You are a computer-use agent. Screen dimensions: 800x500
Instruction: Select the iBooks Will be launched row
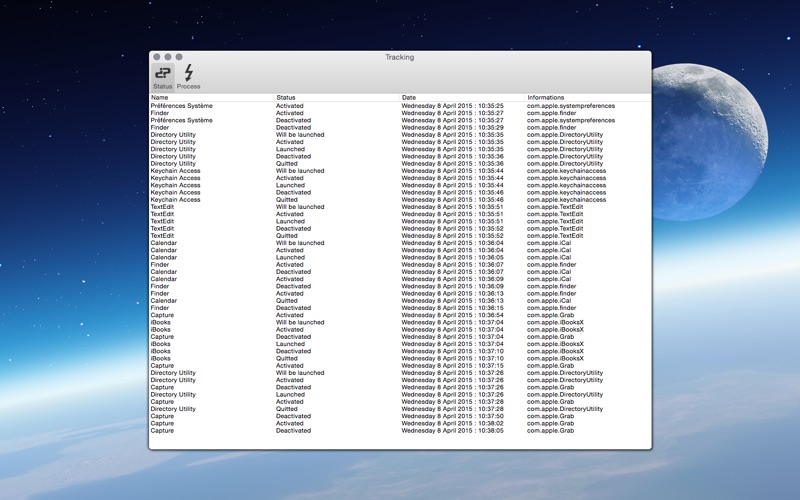click(x=400, y=322)
